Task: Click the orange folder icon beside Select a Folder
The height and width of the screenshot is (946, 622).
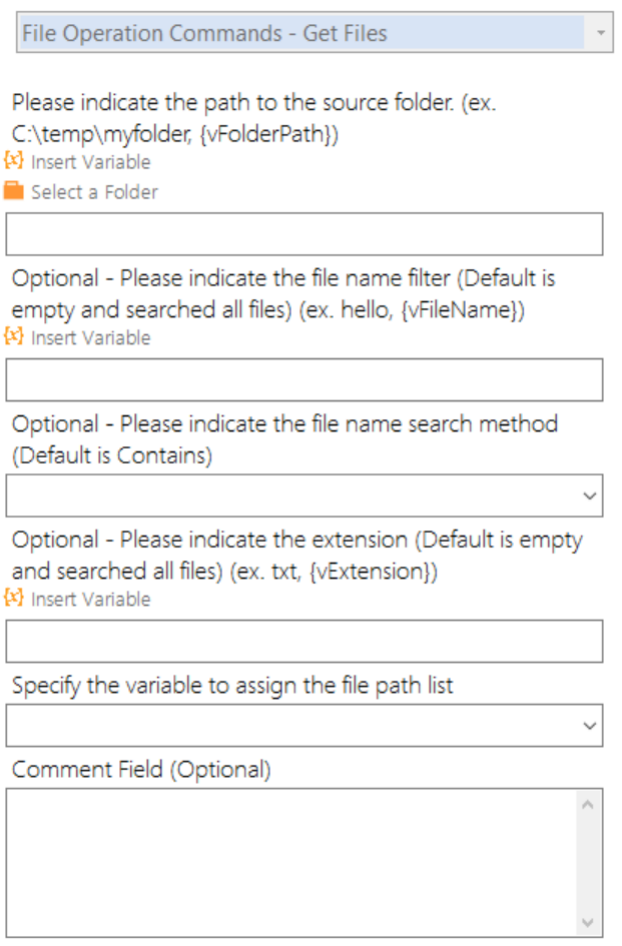Action: coord(13,191)
